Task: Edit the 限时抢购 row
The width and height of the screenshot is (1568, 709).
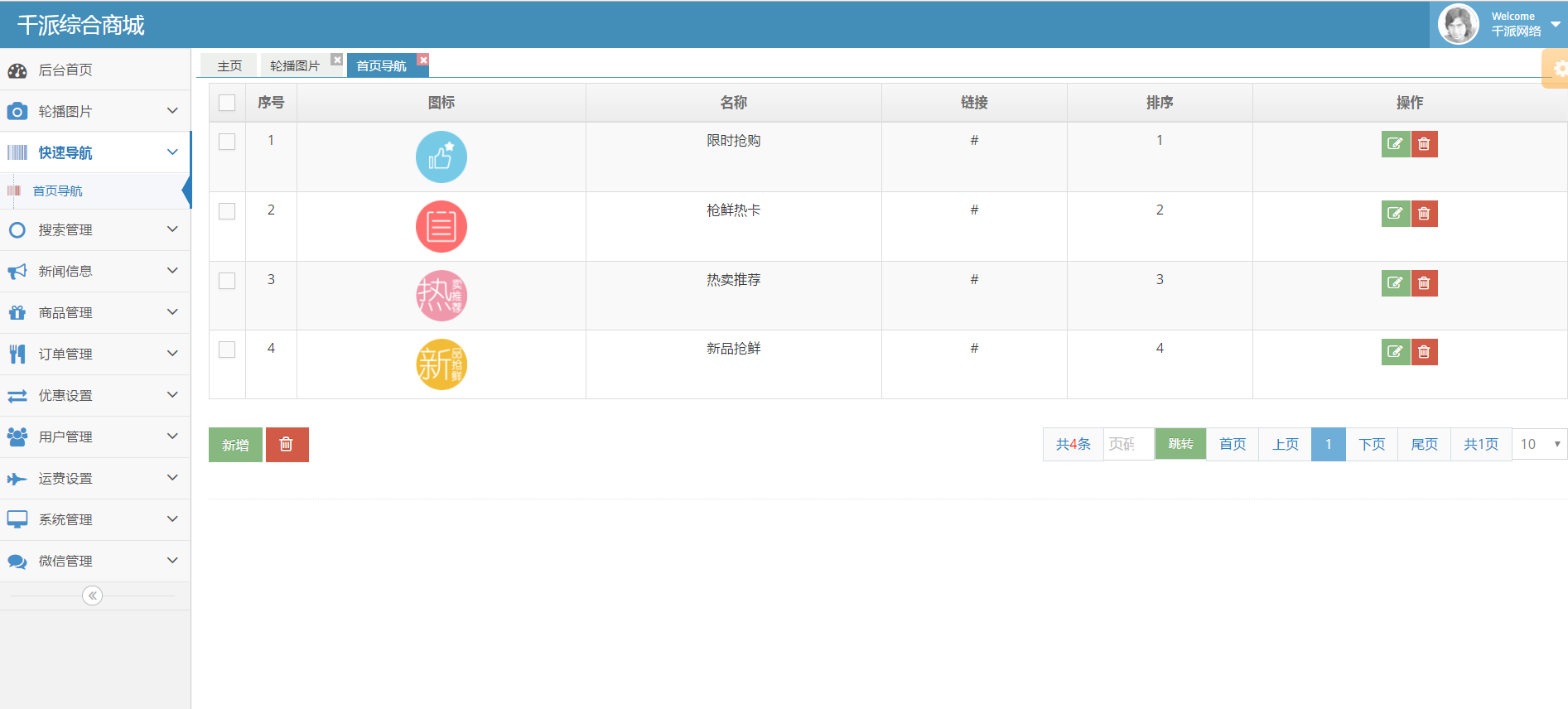Action: pos(1396,144)
